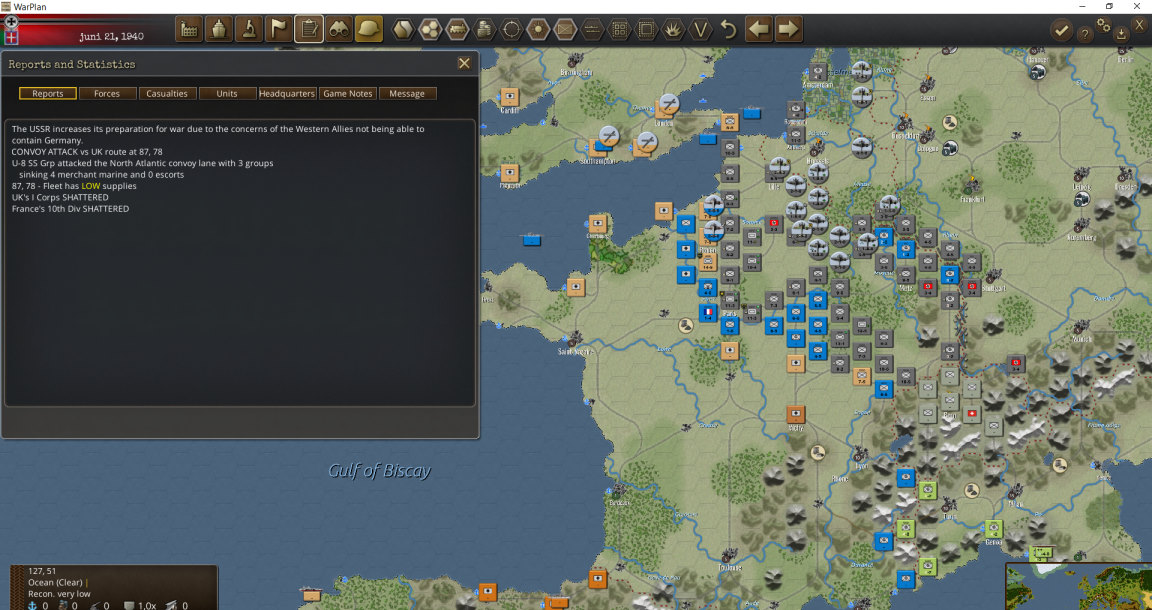Click the binoculars toolbar icon
Image resolution: width=1152 pixels, height=610 pixels.
click(x=339, y=29)
